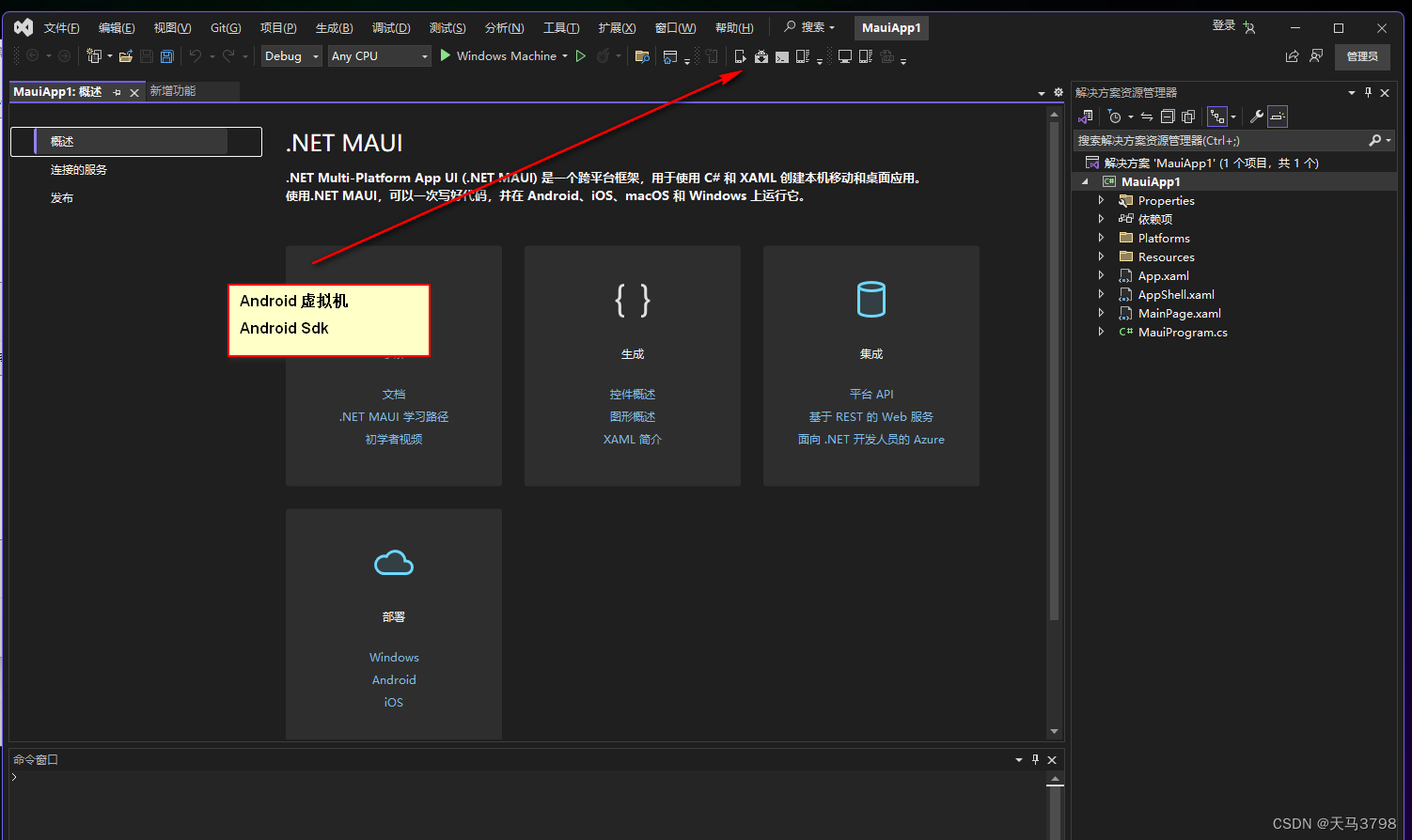Expand the MainPage.xaml node
This screenshot has width=1412, height=840.
click(x=1101, y=313)
